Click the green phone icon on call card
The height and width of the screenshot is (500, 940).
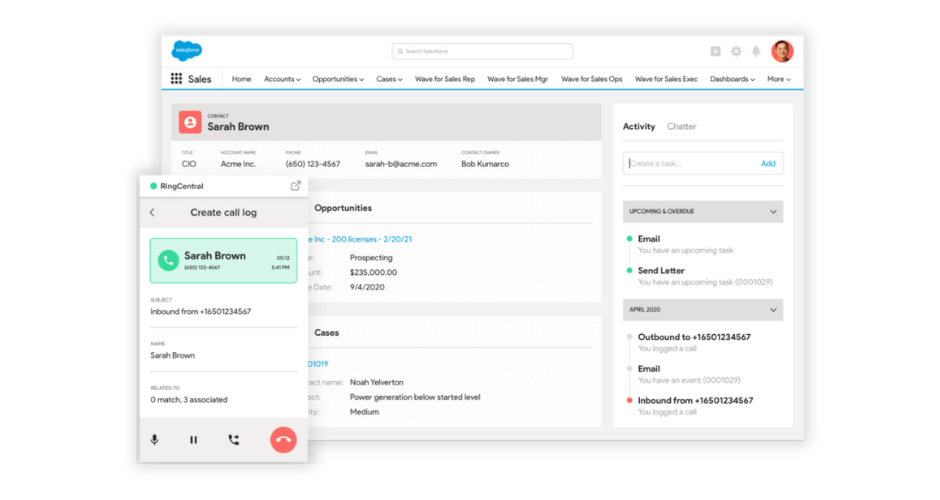pyautogui.click(x=168, y=260)
